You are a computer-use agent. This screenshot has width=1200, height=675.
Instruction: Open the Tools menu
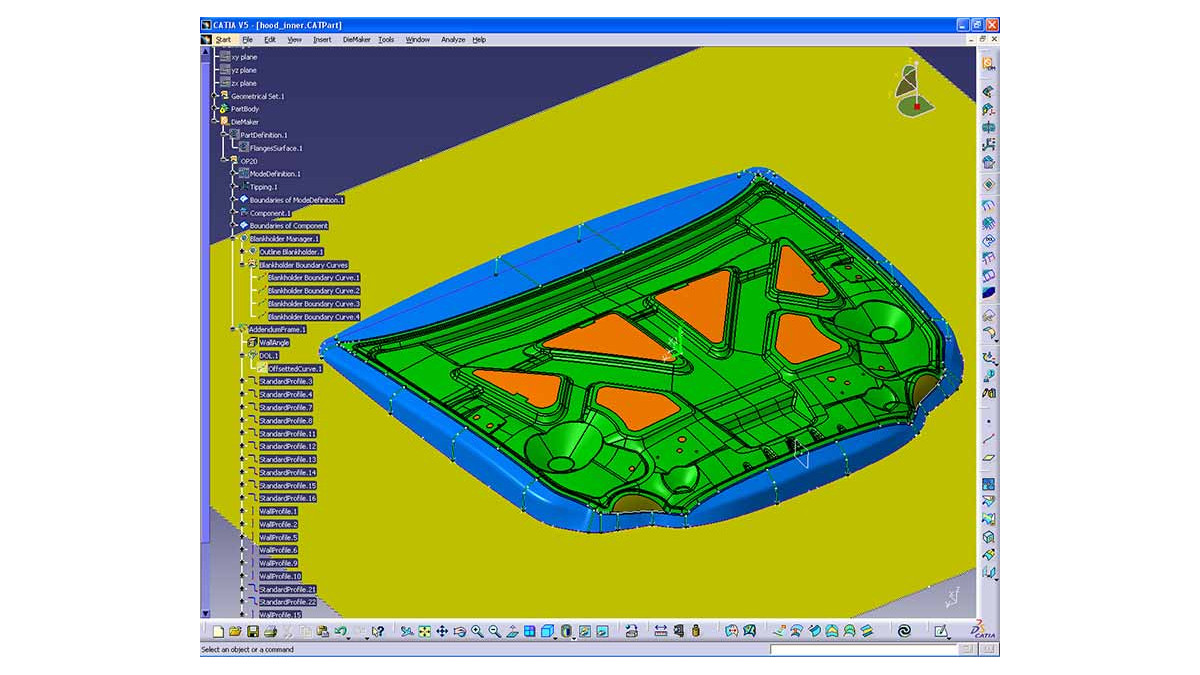click(386, 40)
